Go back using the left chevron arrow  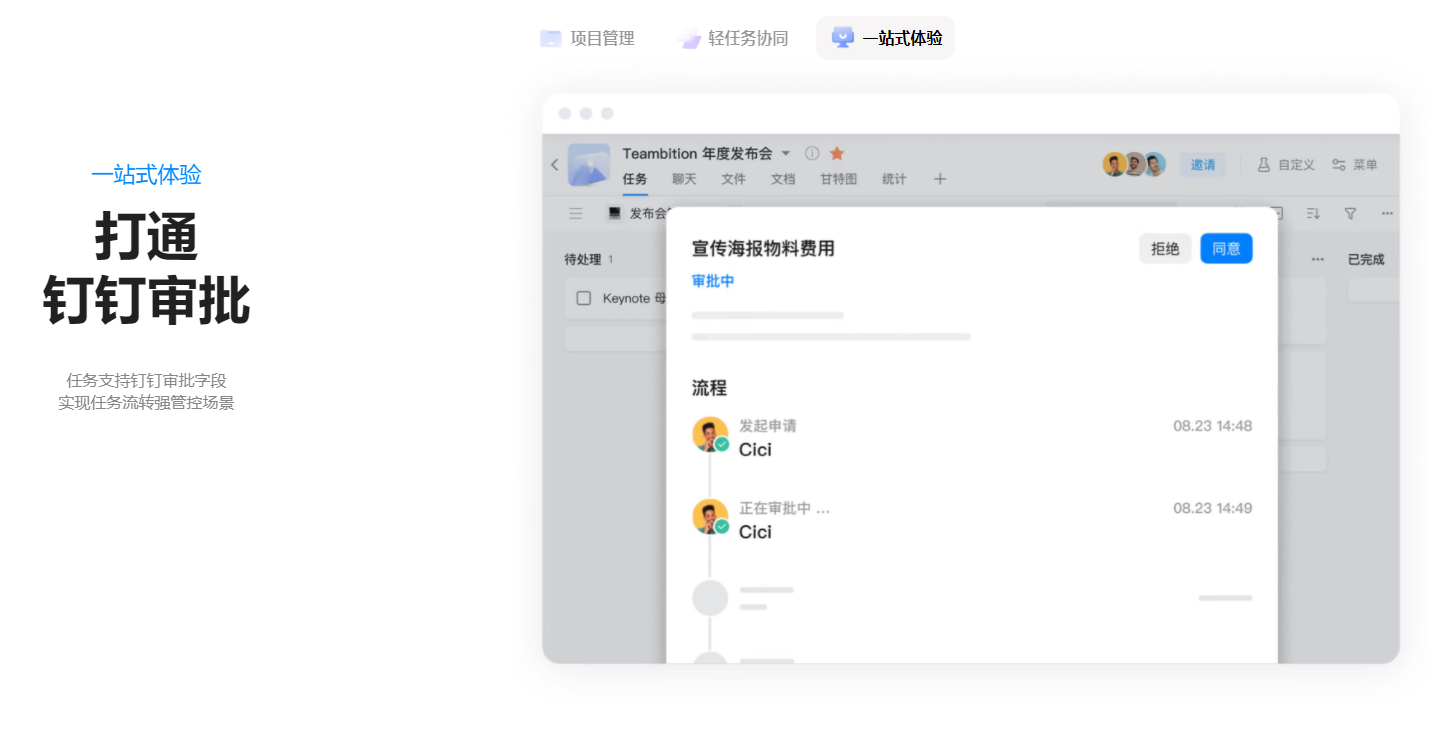click(x=555, y=165)
